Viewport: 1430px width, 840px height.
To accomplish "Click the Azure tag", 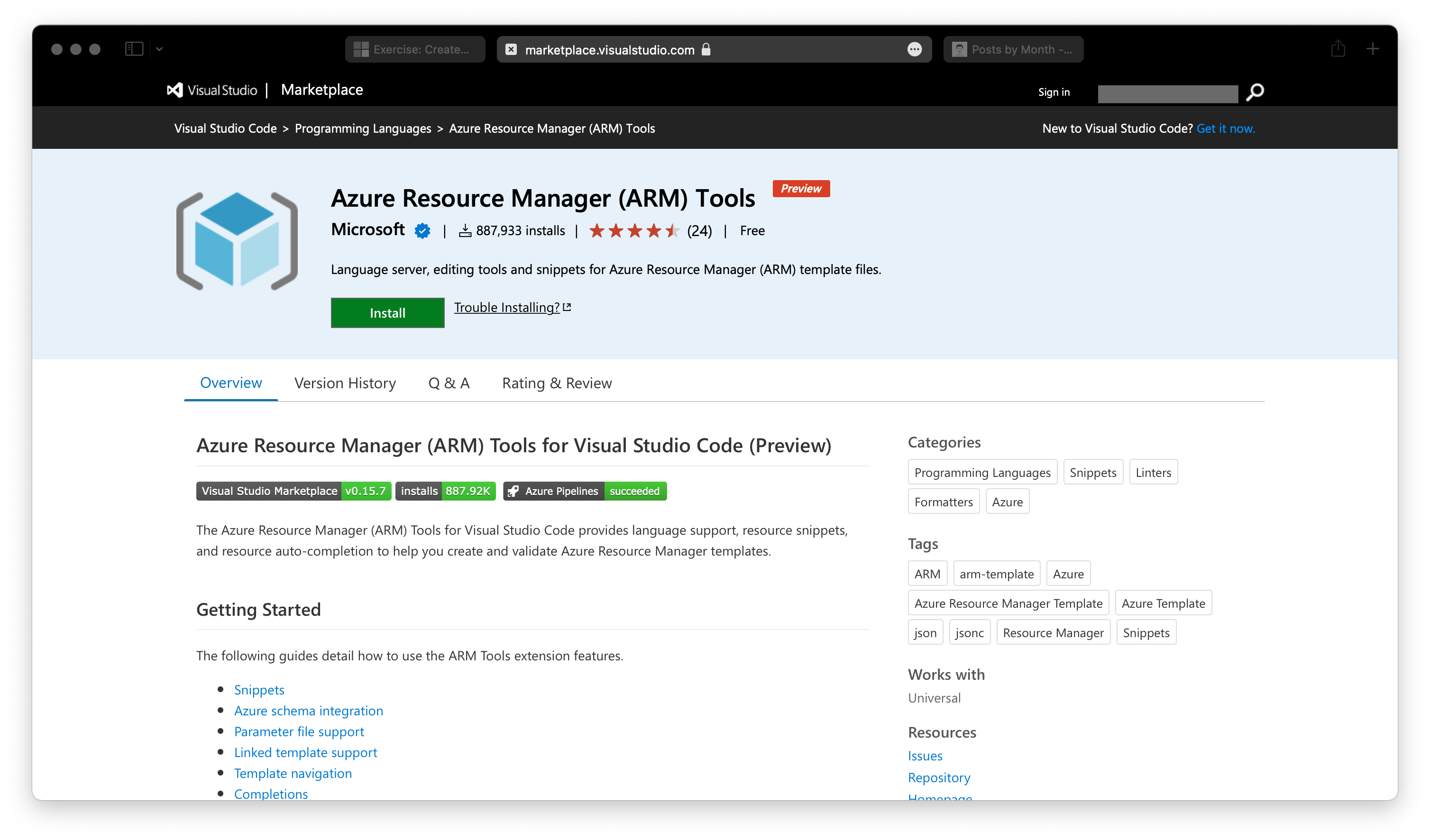I will click(1068, 574).
